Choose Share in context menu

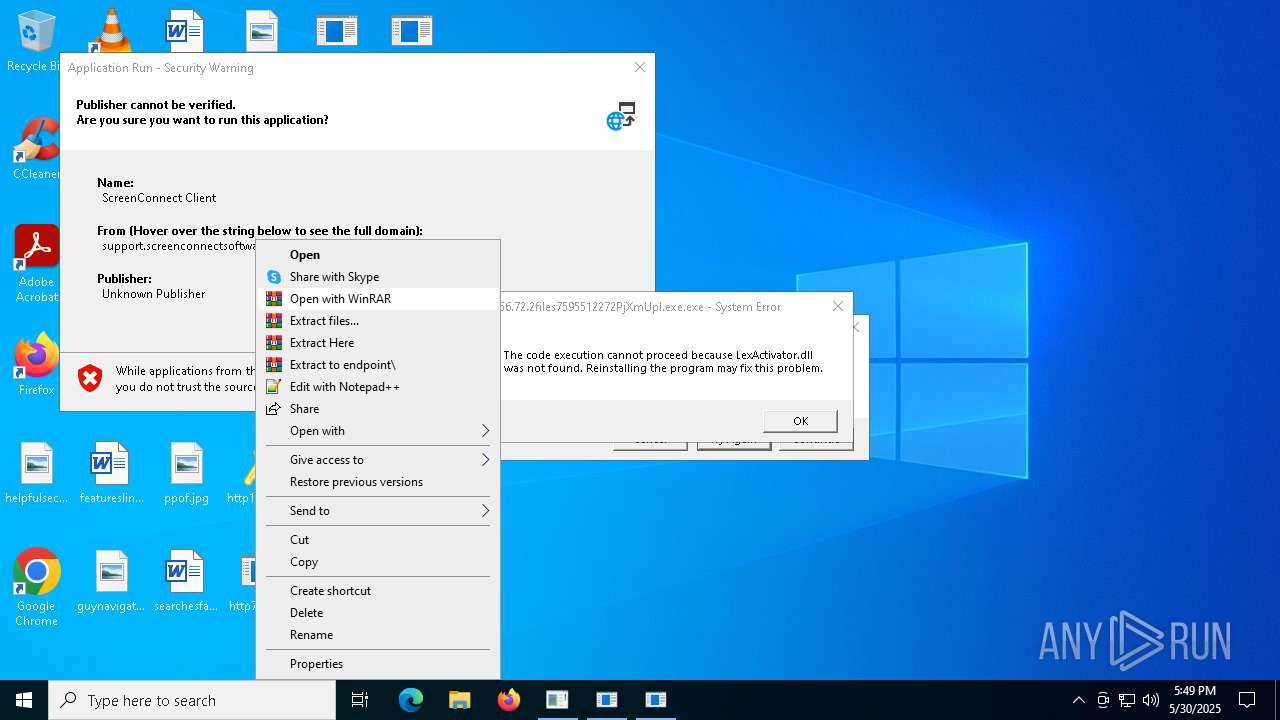tap(378, 409)
